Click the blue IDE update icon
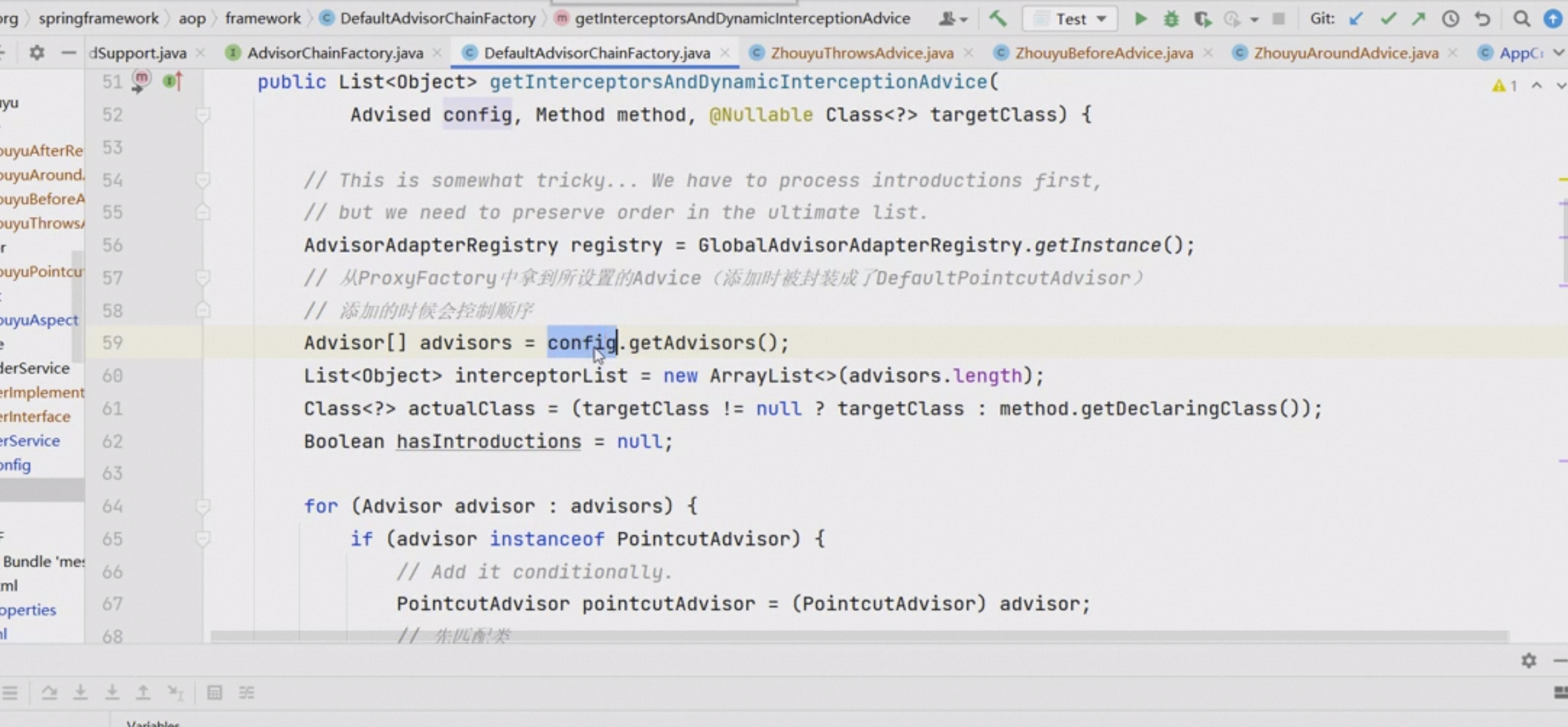Screen dimensions: 1568x727 (1554, 19)
